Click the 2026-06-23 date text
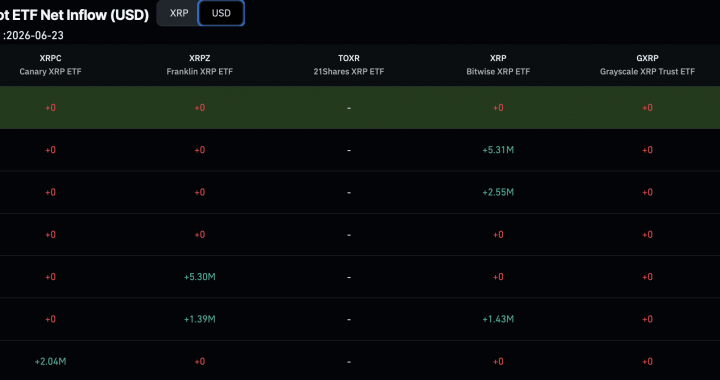 point(35,35)
